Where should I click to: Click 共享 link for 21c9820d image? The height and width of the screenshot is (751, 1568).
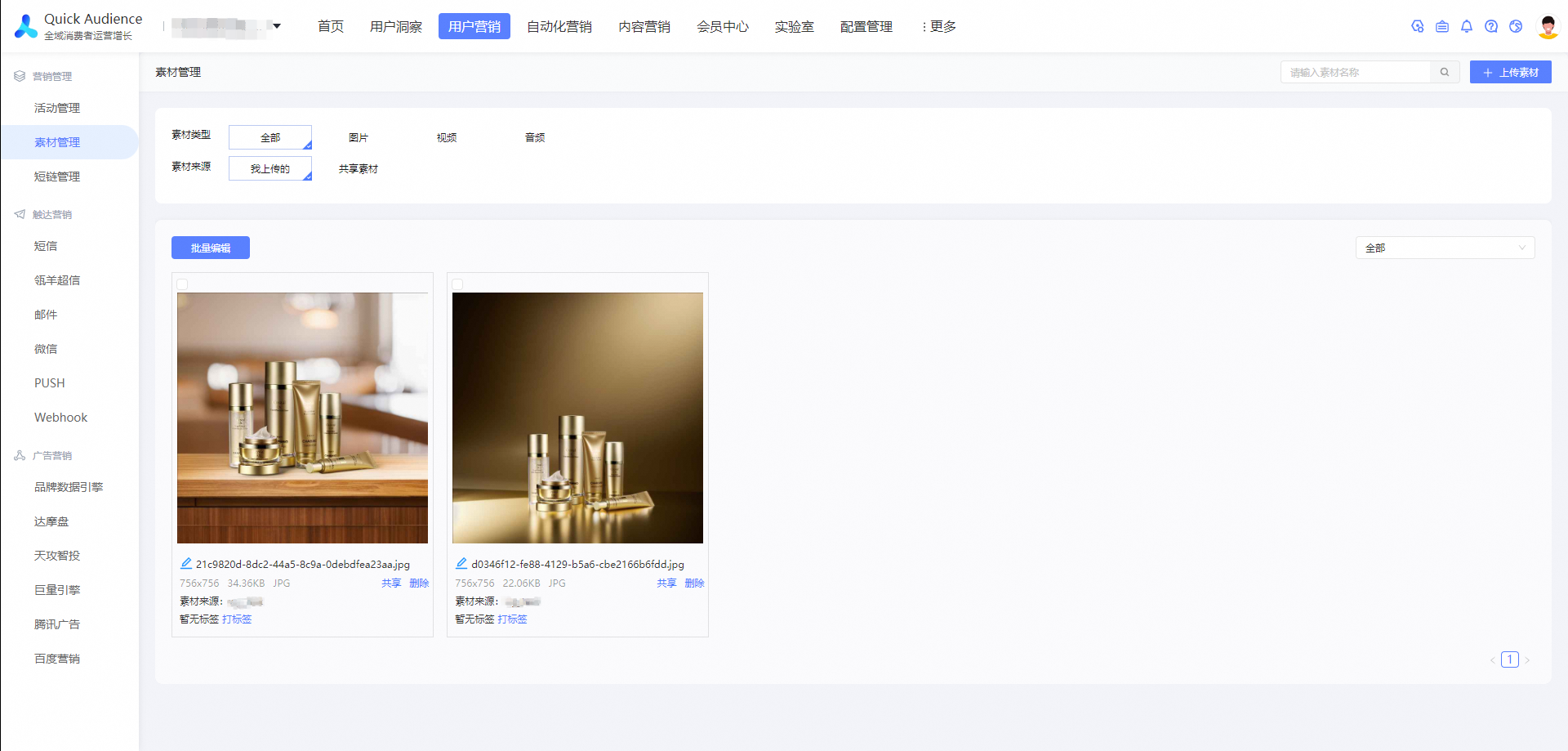[391, 583]
